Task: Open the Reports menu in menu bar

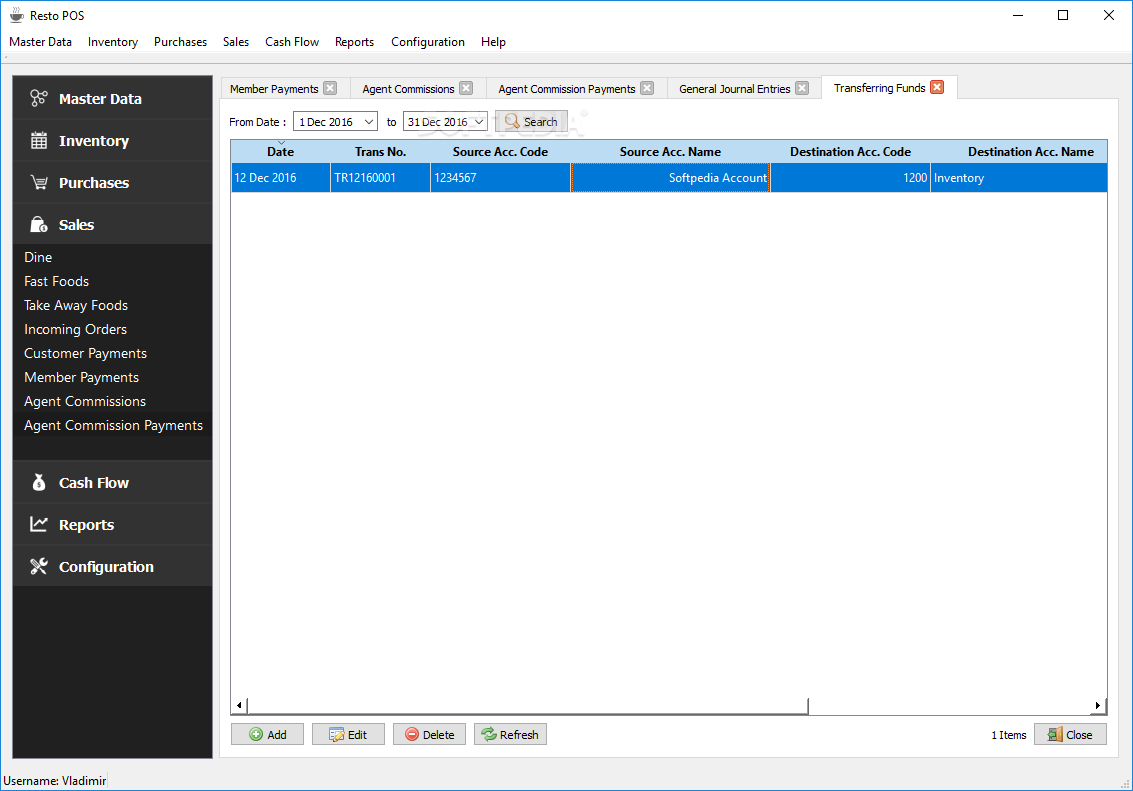Action: [x=354, y=42]
